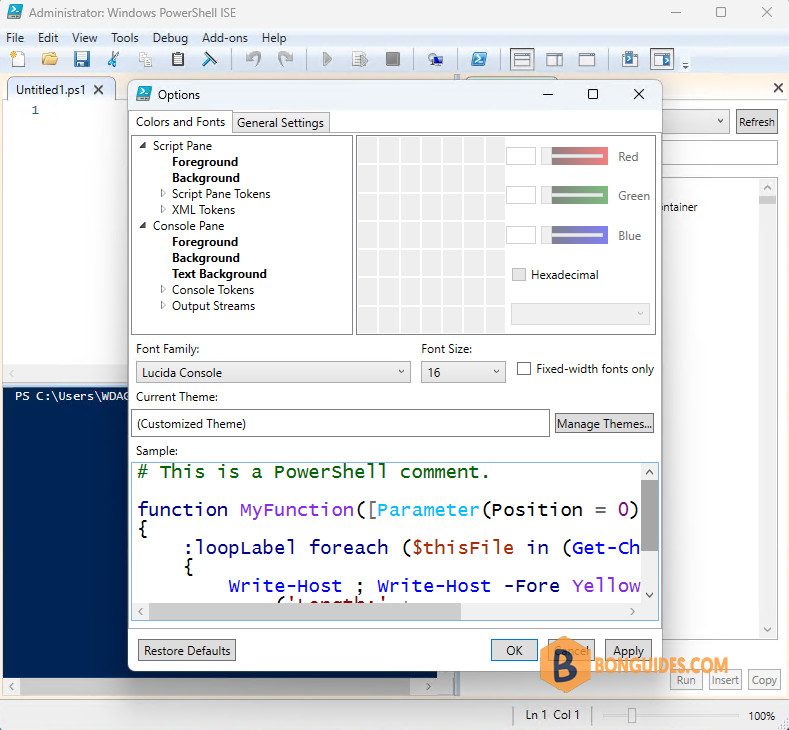Click the Run Selection icon
This screenshot has width=789, height=730.
click(x=360, y=59)
